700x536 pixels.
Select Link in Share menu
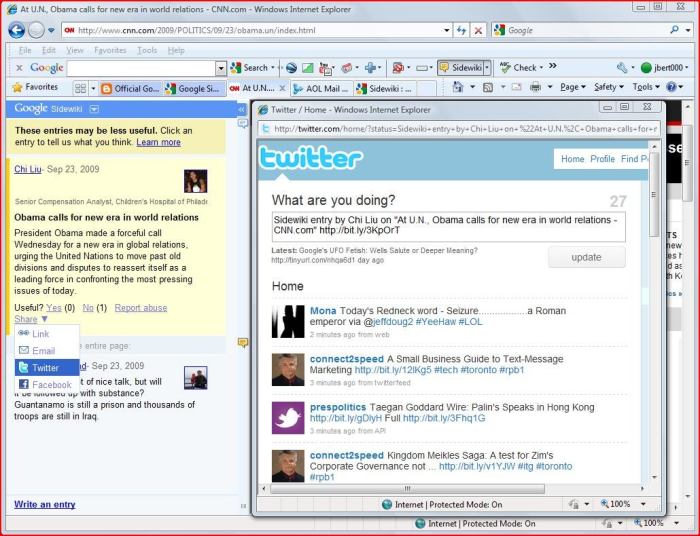click(x=47, y=333)
